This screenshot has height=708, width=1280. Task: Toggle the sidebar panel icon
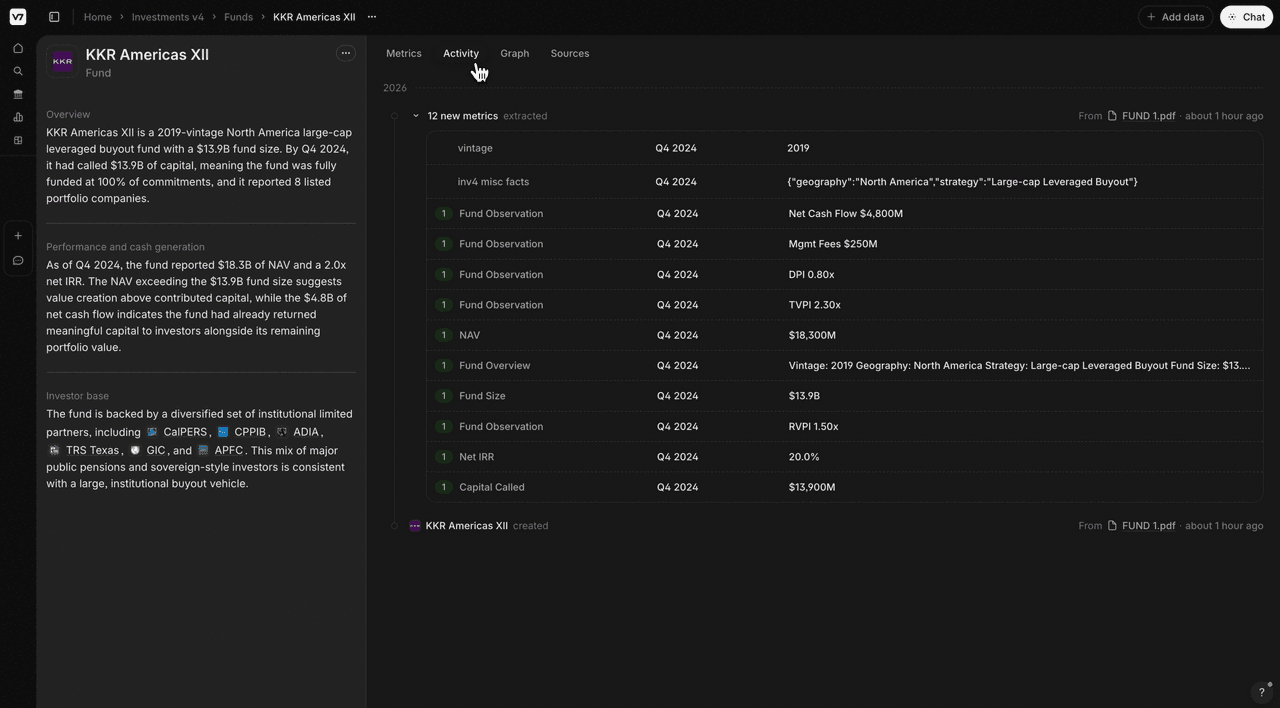coord(54,17)
